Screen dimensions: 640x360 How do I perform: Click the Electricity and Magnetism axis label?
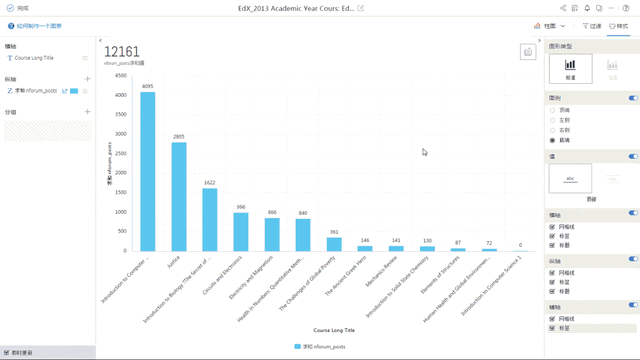(x=251, y=278)
